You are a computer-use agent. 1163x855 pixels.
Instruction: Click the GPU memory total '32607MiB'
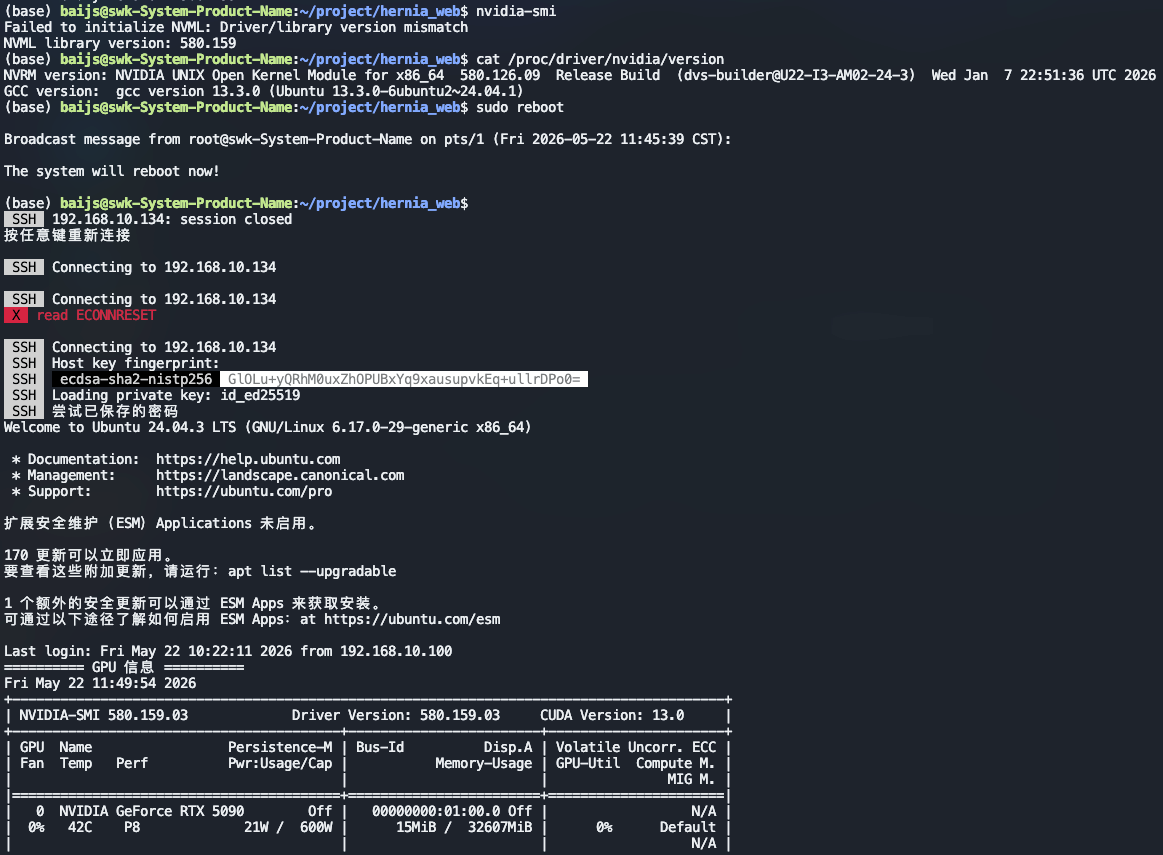500,828
